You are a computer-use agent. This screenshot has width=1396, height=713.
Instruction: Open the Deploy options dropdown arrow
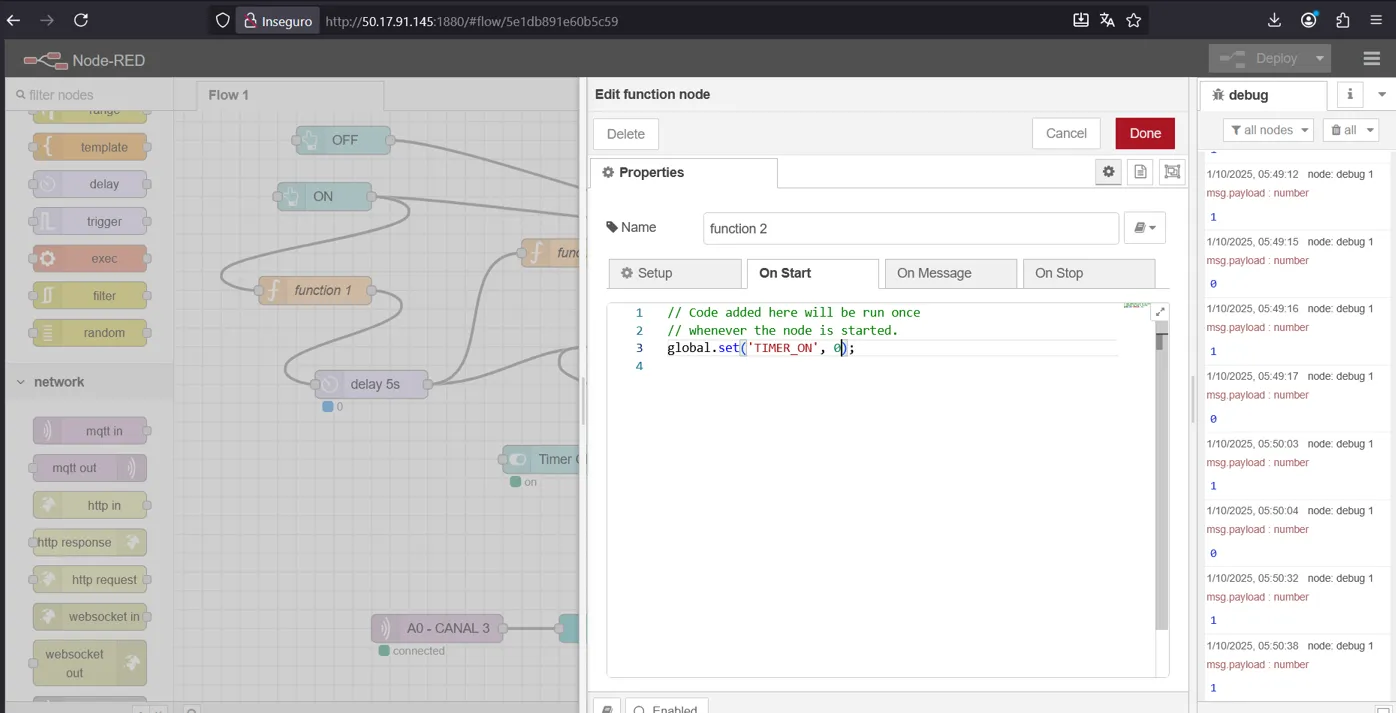1320,59
